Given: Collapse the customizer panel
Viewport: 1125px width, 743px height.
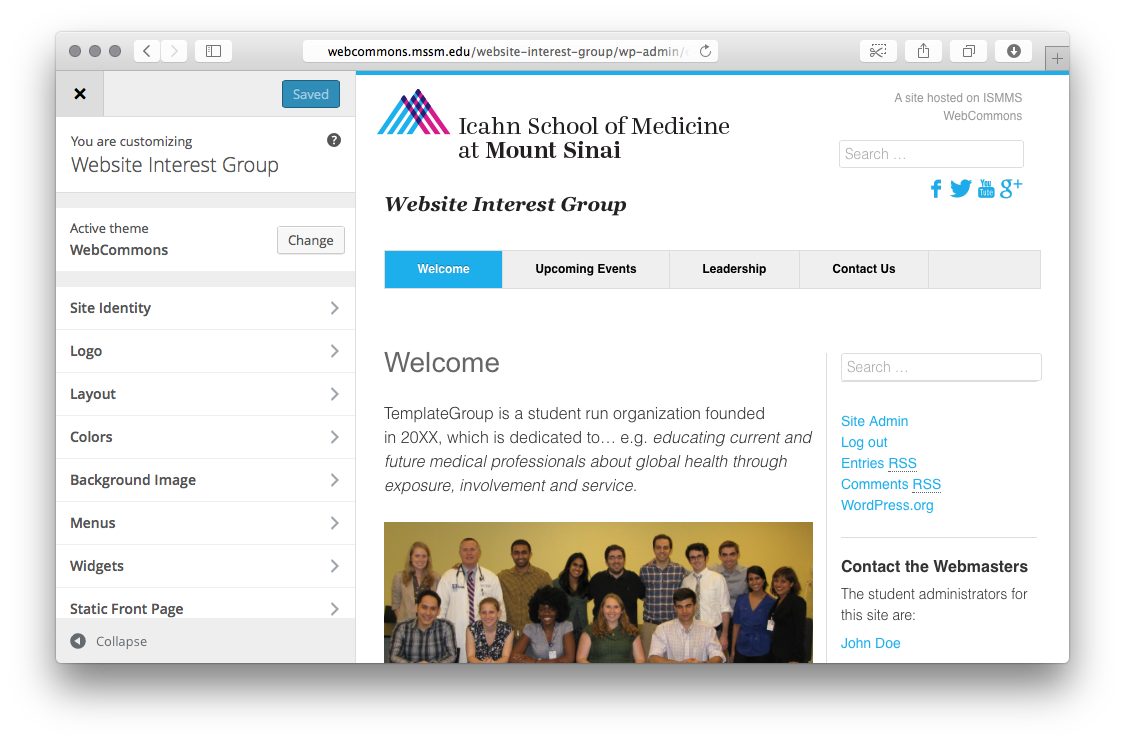Looking at the screenshot, I should point(109,641).
